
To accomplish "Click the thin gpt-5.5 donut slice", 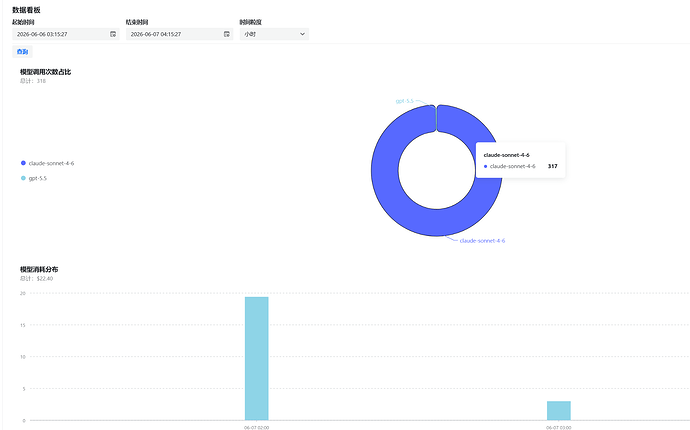I will (x=437, y=118).
